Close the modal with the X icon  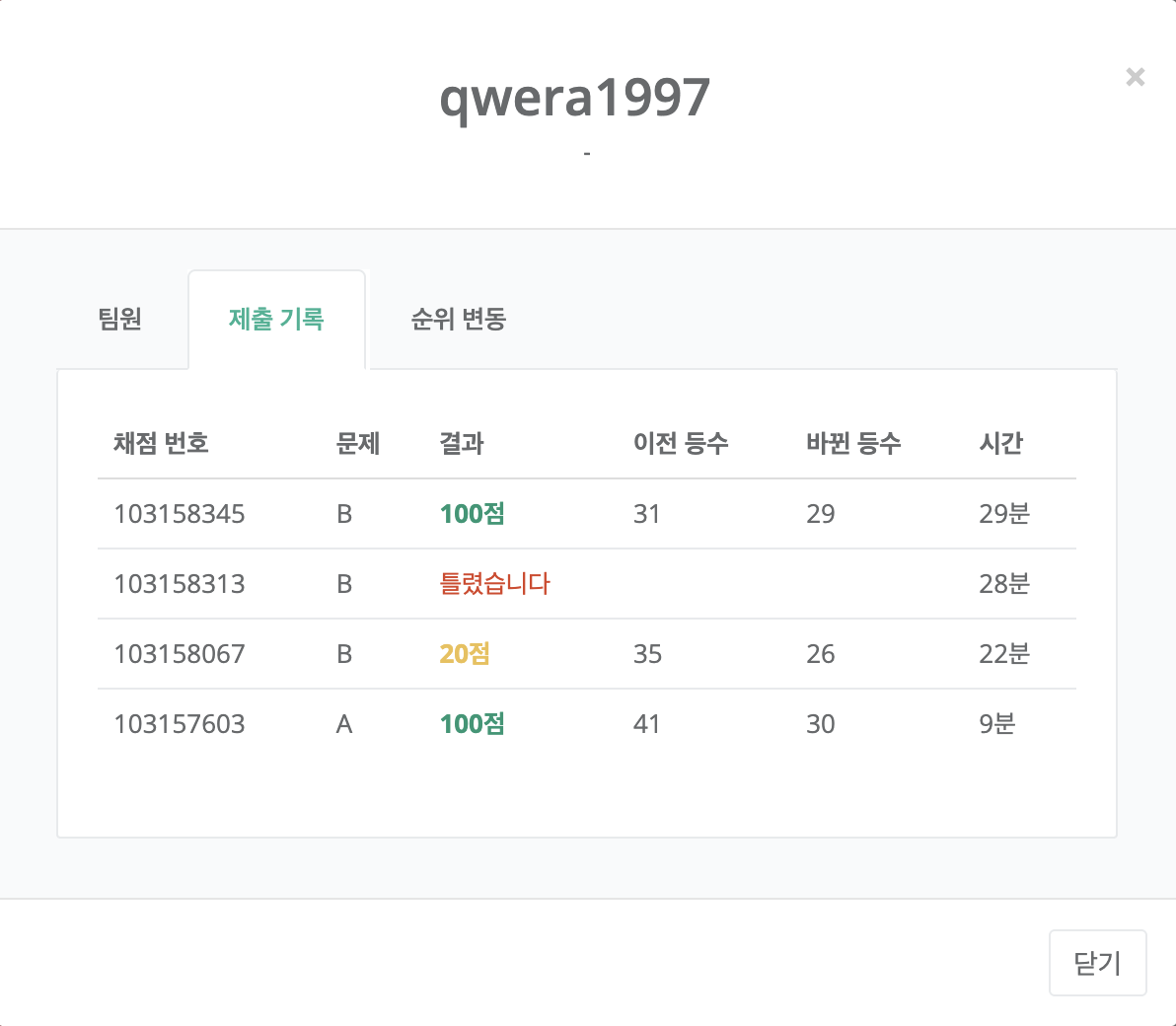point(1135,77)
